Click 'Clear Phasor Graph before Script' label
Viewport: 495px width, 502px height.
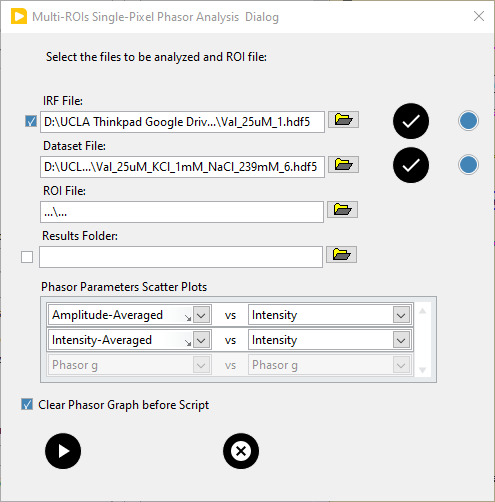(123, 405)
